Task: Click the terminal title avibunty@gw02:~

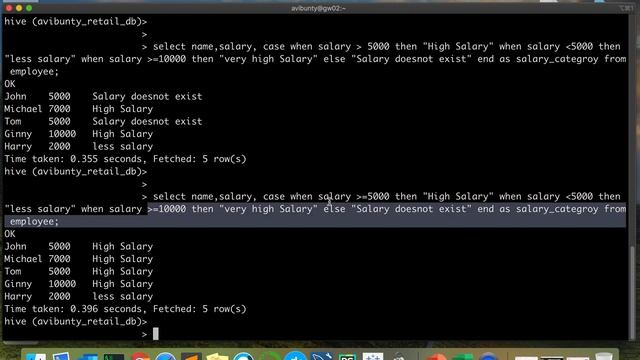Action: 318,8
